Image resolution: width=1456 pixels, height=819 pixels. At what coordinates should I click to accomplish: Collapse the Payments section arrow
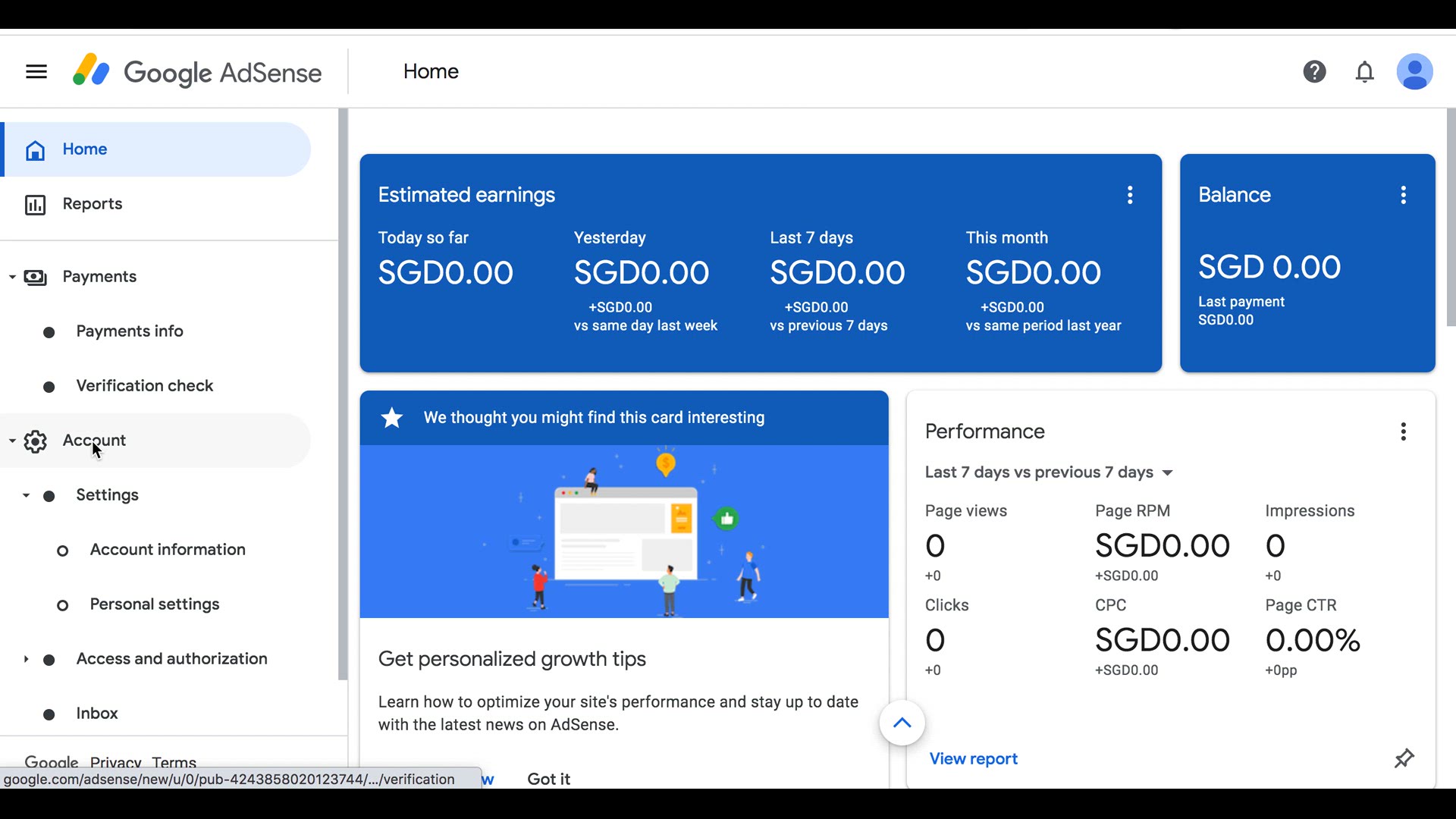point(12,277)
